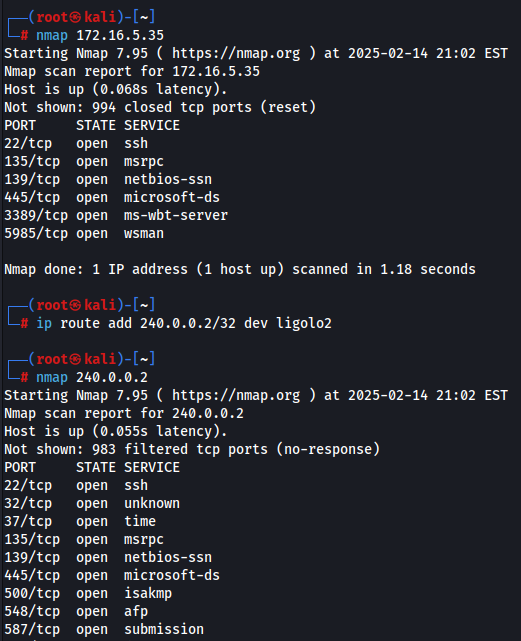The image size is (521, 641).
Task: Click the second nmap.org URL
Action: click(x=236, y=395)
